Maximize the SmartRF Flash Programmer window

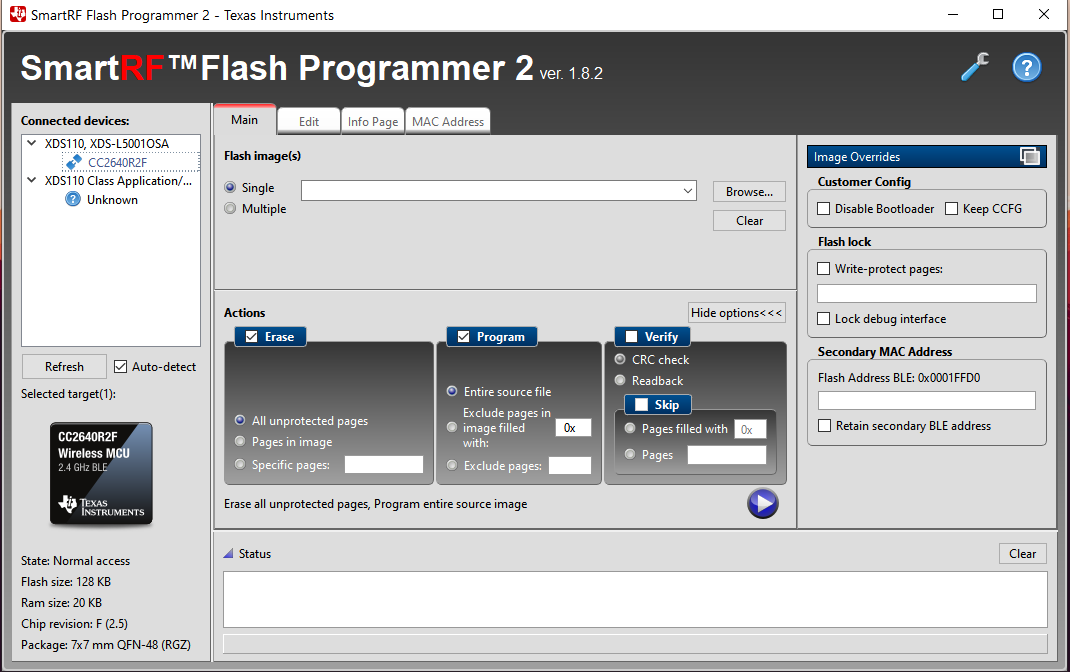click(998, 14)
